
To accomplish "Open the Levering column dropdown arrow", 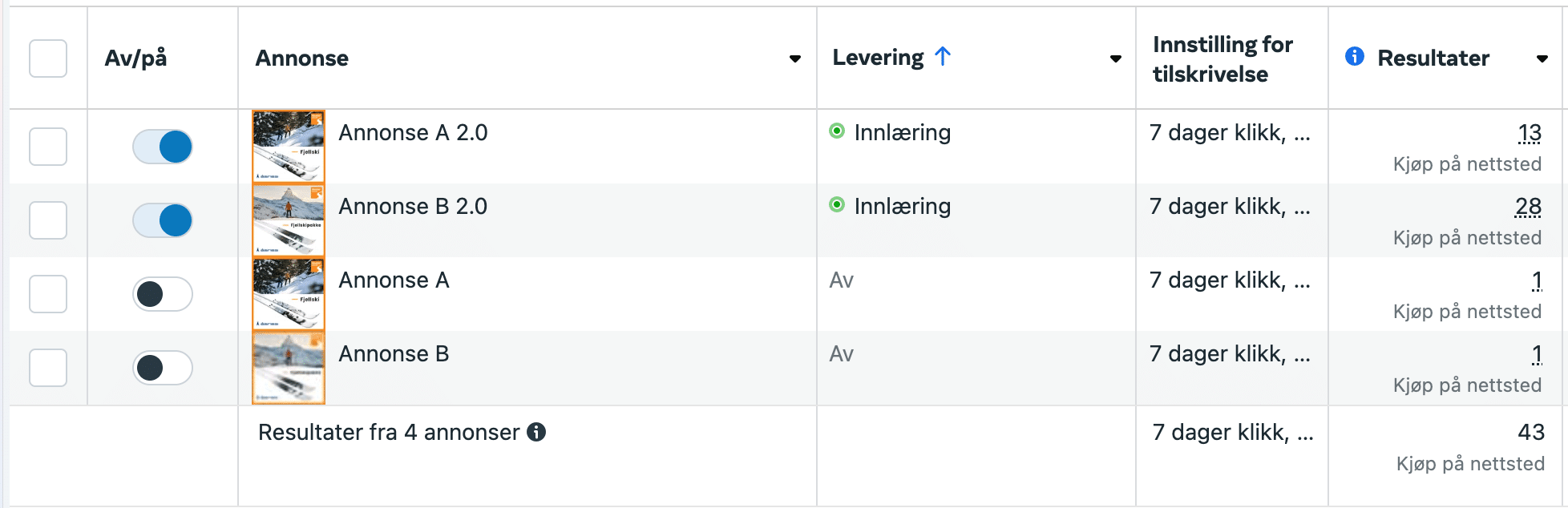I will point(1115,58).
